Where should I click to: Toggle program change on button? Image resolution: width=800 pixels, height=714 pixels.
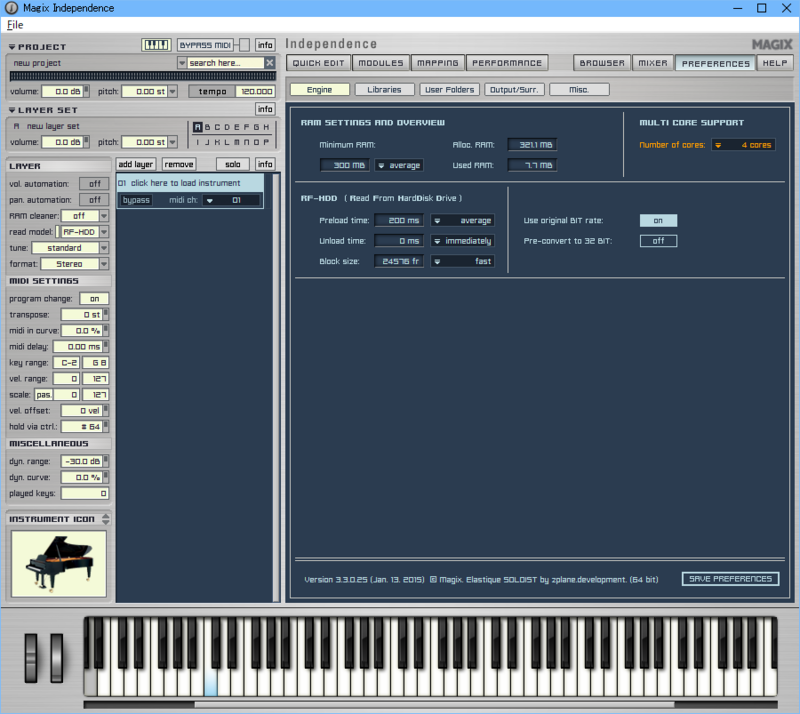[94, 299]
